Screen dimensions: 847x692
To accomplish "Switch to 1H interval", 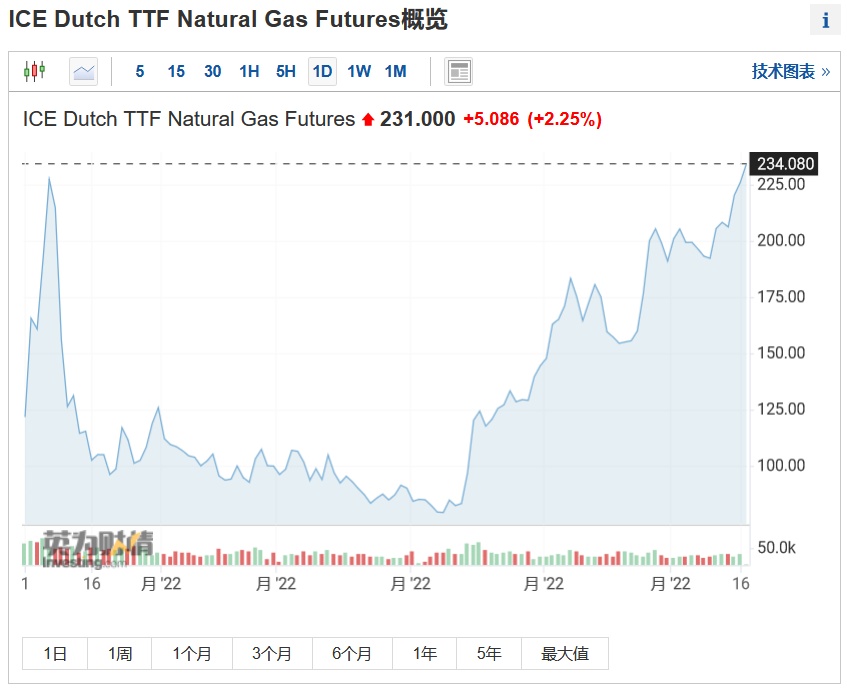I will (x=249, y=71).
